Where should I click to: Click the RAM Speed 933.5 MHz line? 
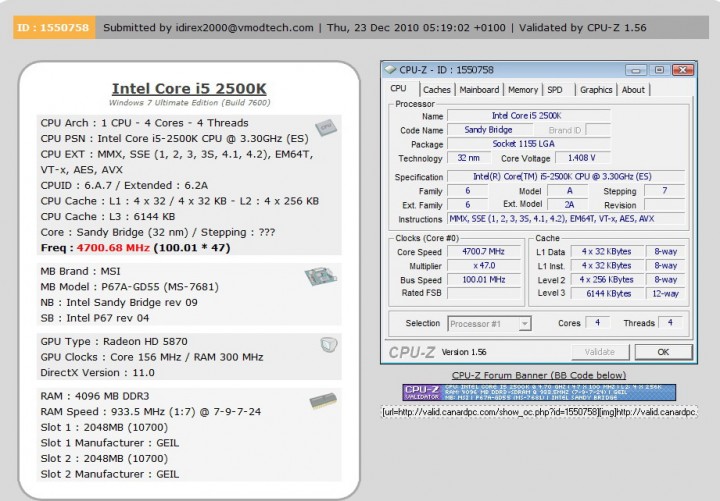(x=151, y=412)
